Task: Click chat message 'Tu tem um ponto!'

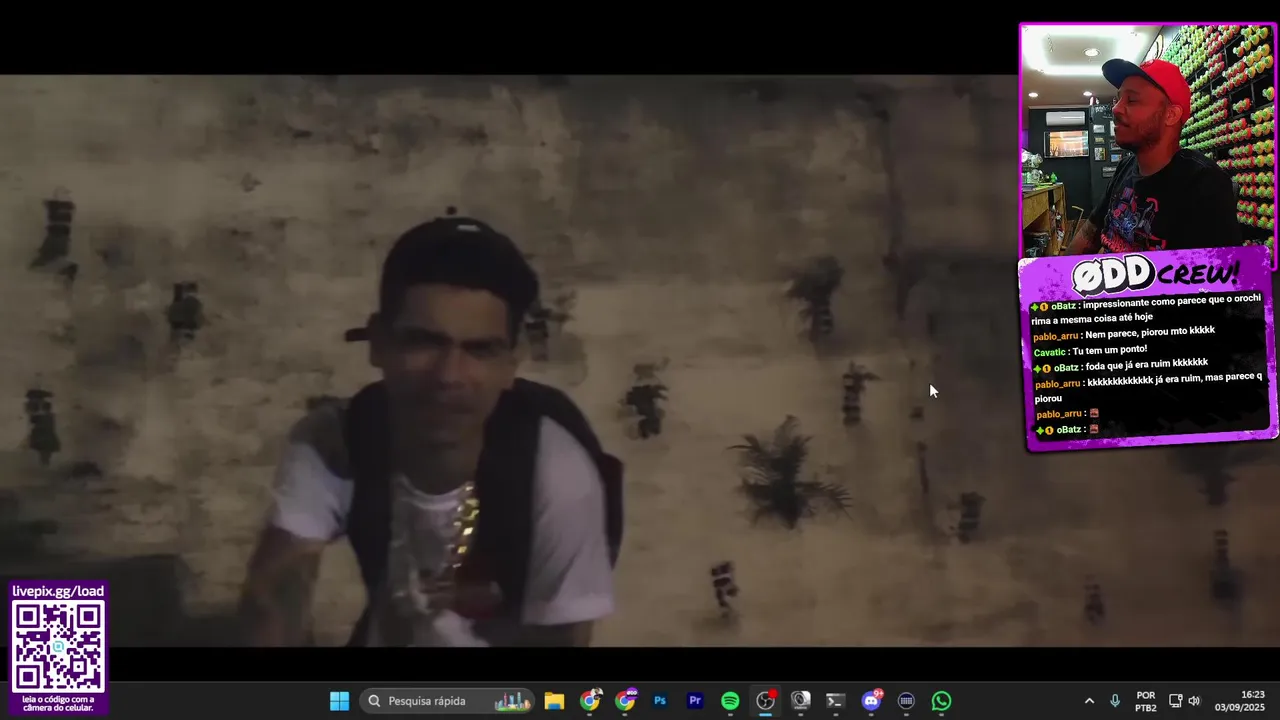Action: pos(1109,350)
